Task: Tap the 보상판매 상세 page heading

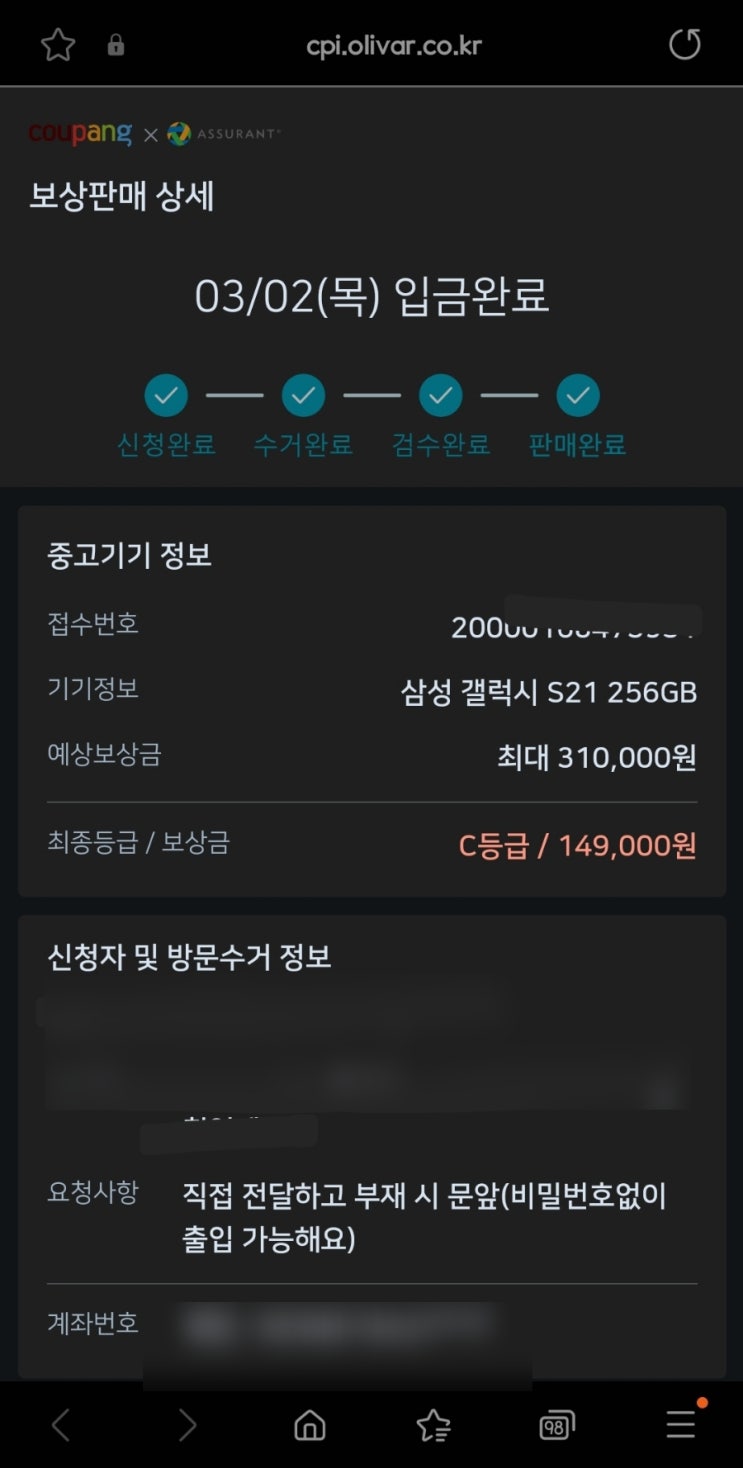Action: 122,197
